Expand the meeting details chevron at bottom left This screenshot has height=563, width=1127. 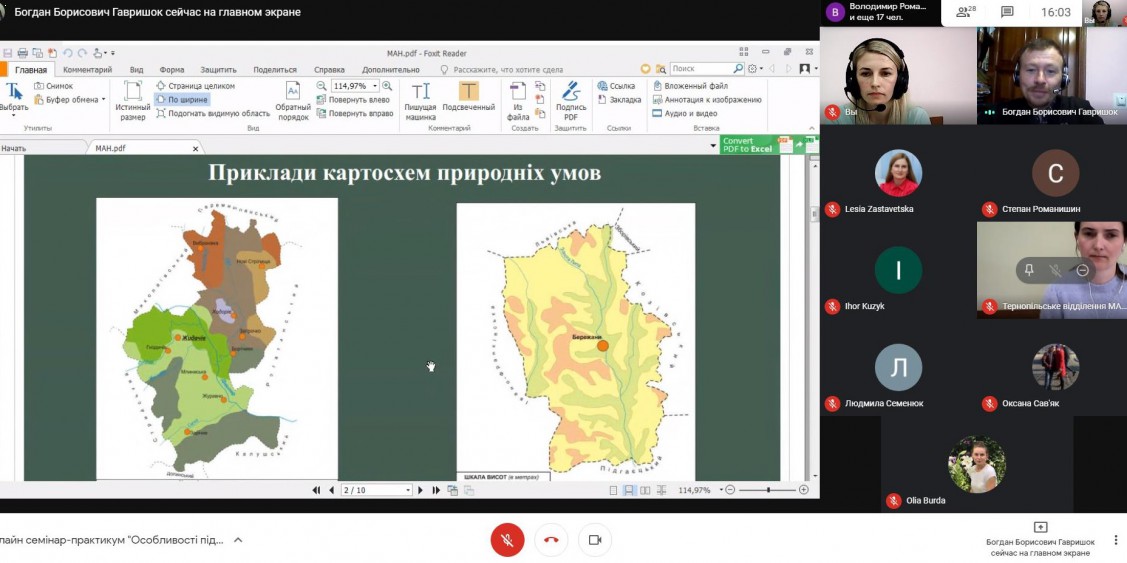[x=238, y=540]
